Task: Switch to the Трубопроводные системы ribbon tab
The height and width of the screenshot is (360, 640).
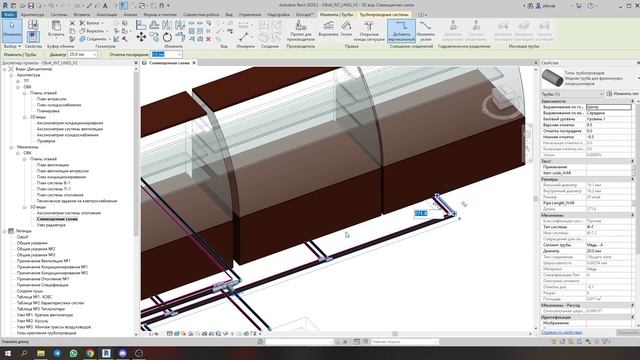Action: point(384,14)
